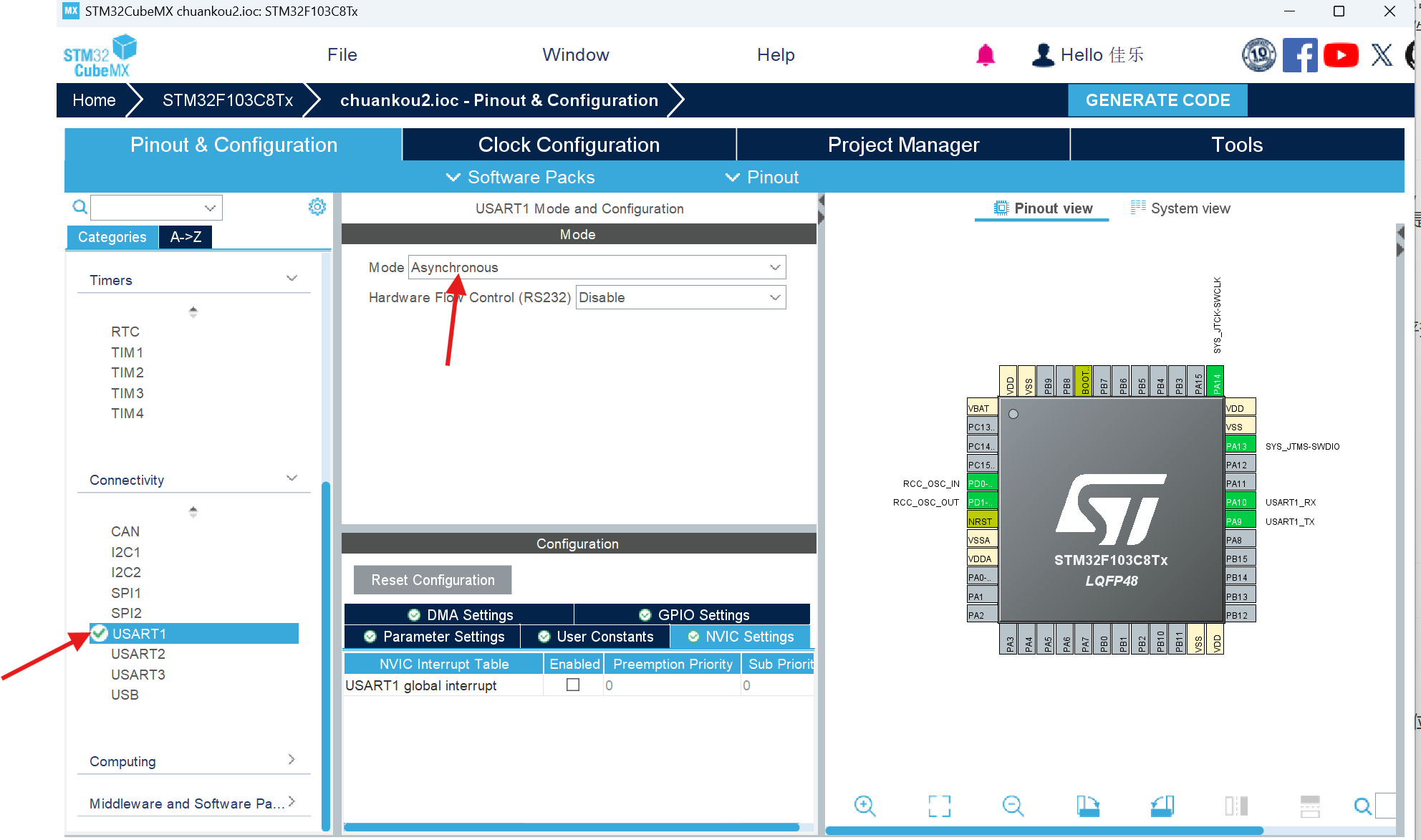Open the notification bell

coord(986,55)
